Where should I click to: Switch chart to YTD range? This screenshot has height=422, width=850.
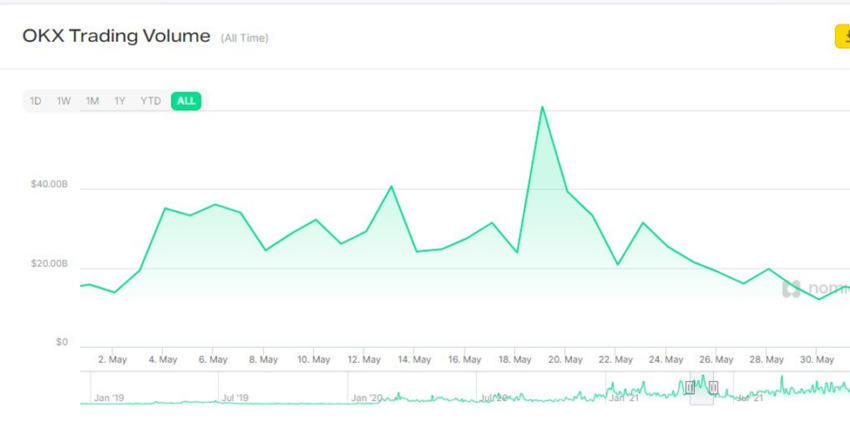pos(151,101)
